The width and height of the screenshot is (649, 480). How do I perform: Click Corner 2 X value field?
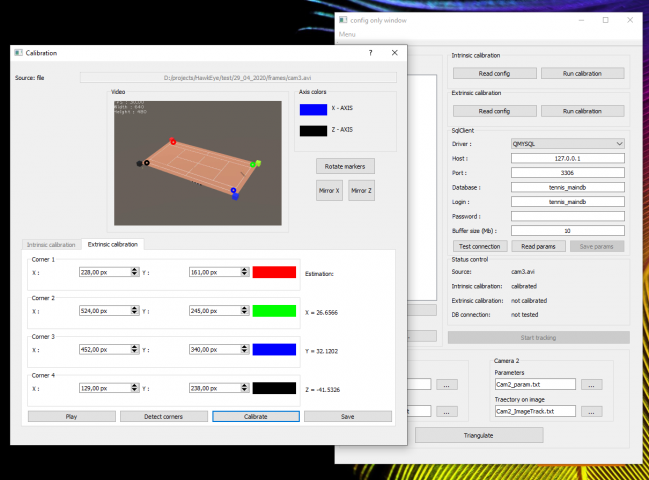[x=105, y=311]
